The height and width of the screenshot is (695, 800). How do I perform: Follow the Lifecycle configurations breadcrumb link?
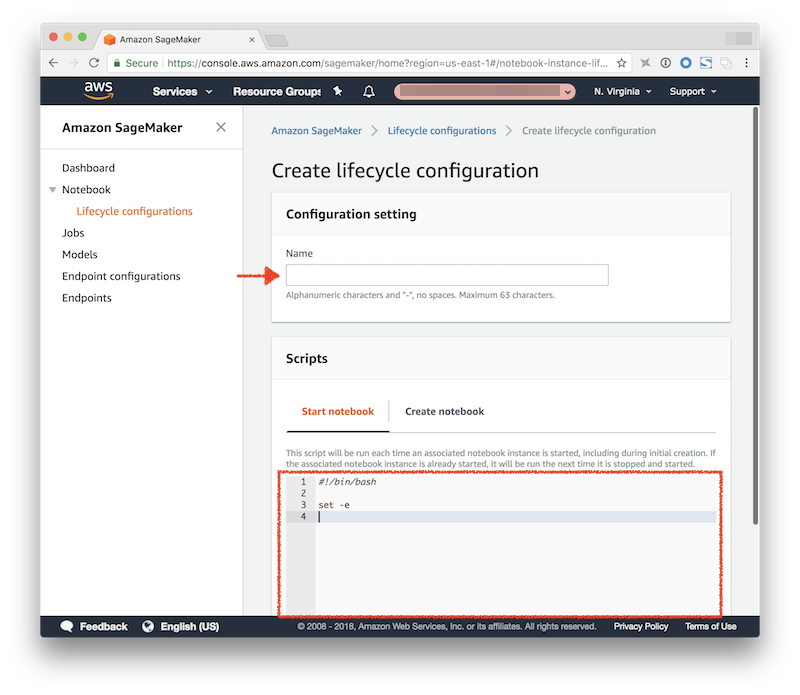[x=442, y=131]
